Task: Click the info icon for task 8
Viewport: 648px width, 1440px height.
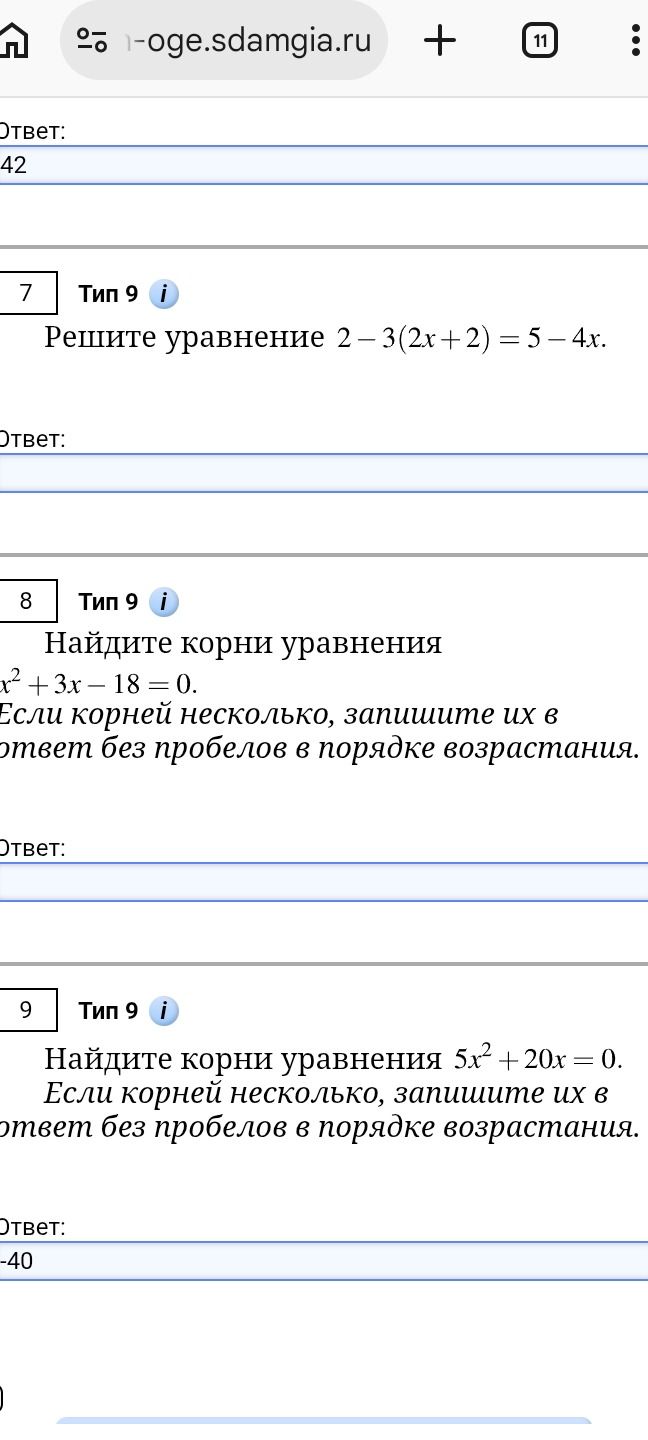Action: pos(164,602)
